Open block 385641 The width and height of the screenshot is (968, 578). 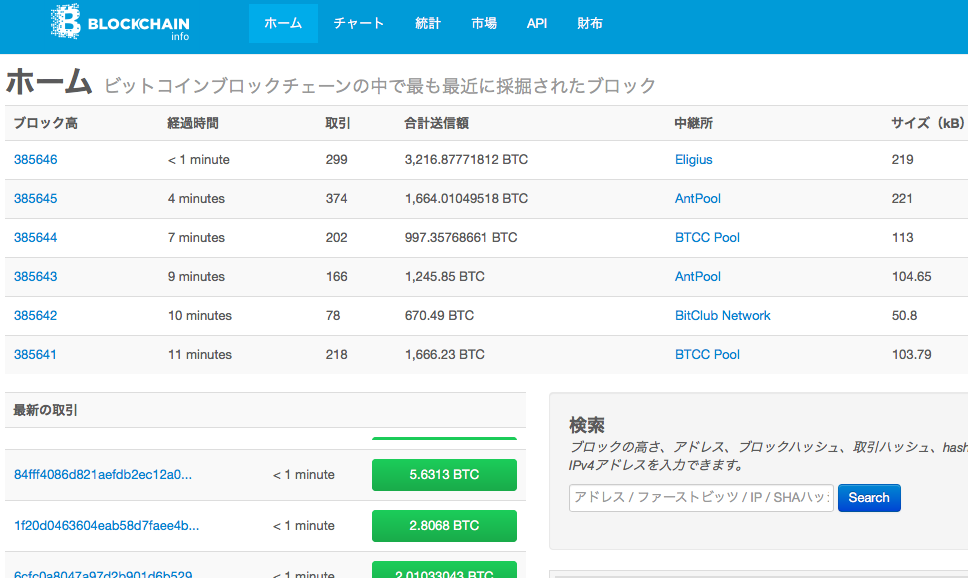35,354
